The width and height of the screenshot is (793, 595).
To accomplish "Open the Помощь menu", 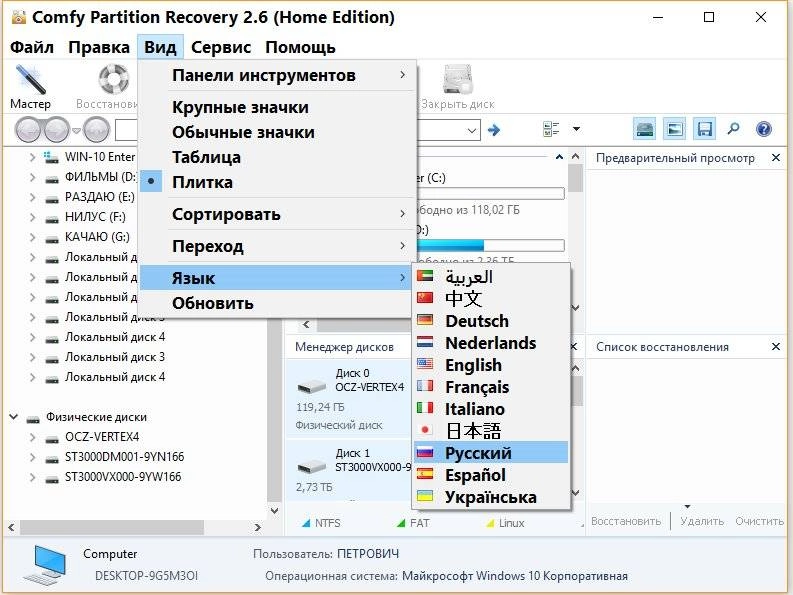I will click(x=300, y=47).
